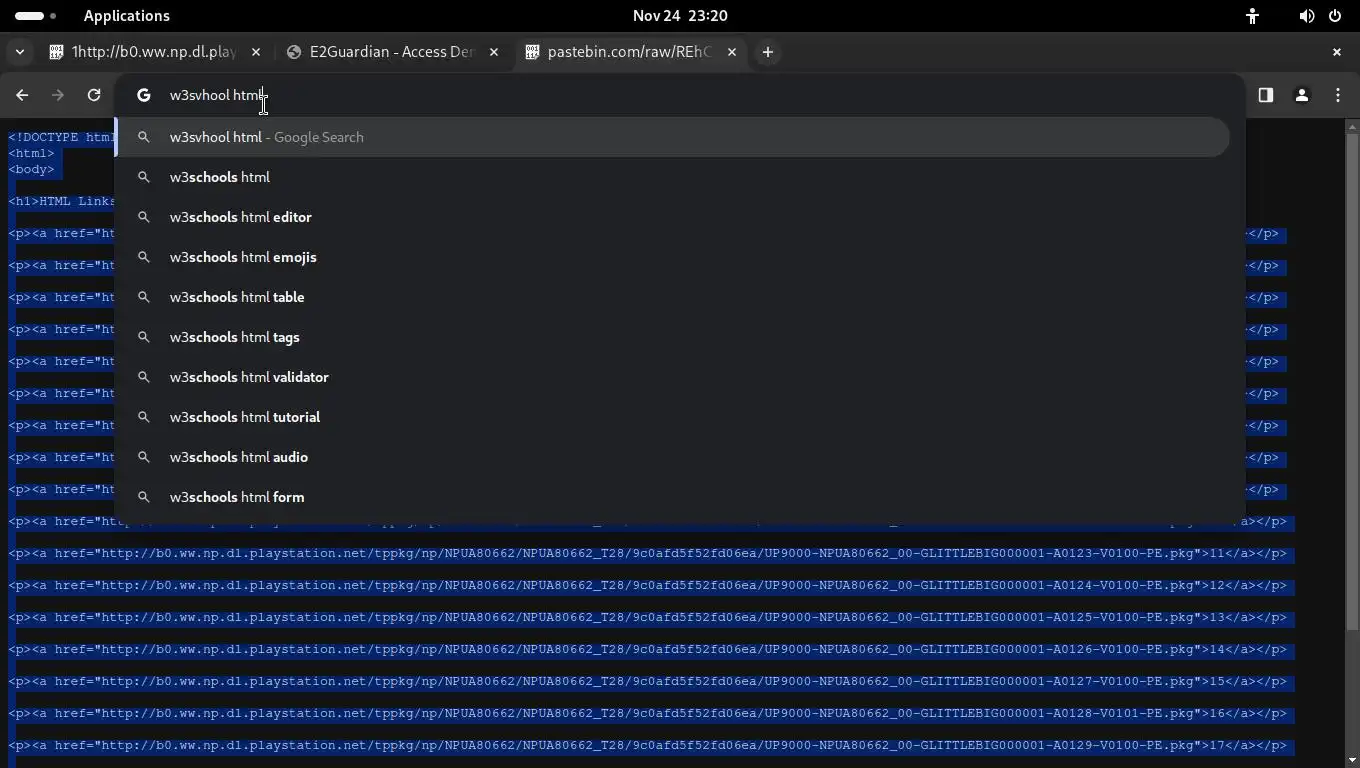Image resolution: width=1360 pixels, height=768 pixels.
Task: Close the E2Guardian Access Denied tab
Action: pos(494,52)
